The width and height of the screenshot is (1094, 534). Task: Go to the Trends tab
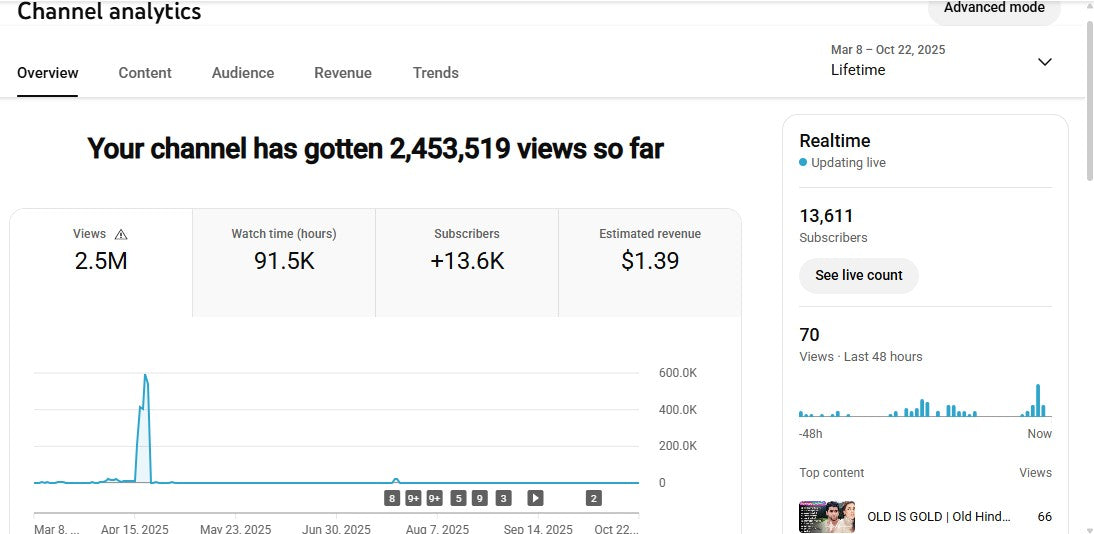point(436,73)
